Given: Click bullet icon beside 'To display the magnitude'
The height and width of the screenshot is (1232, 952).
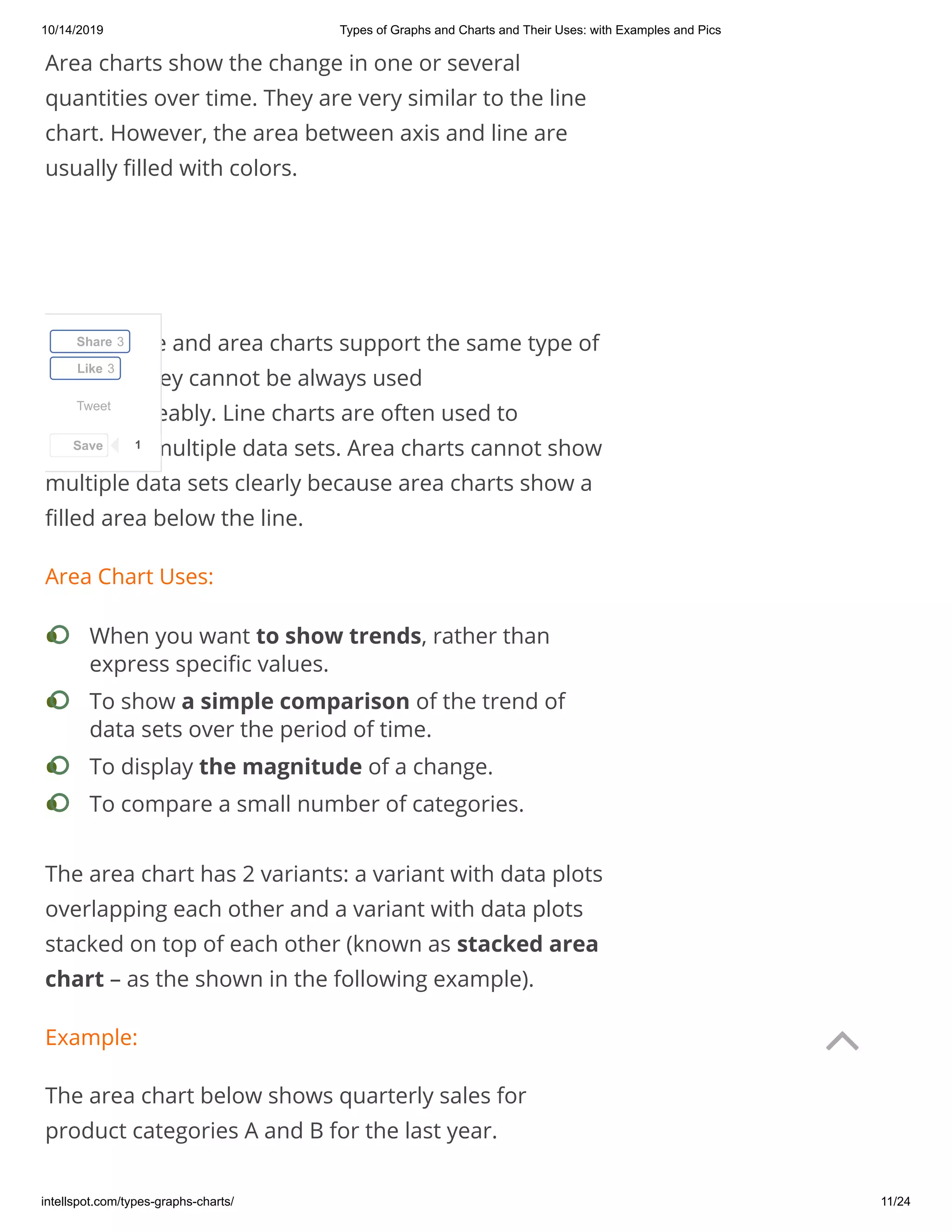Looking at the screenshot, I should click(x=58, y=766).
